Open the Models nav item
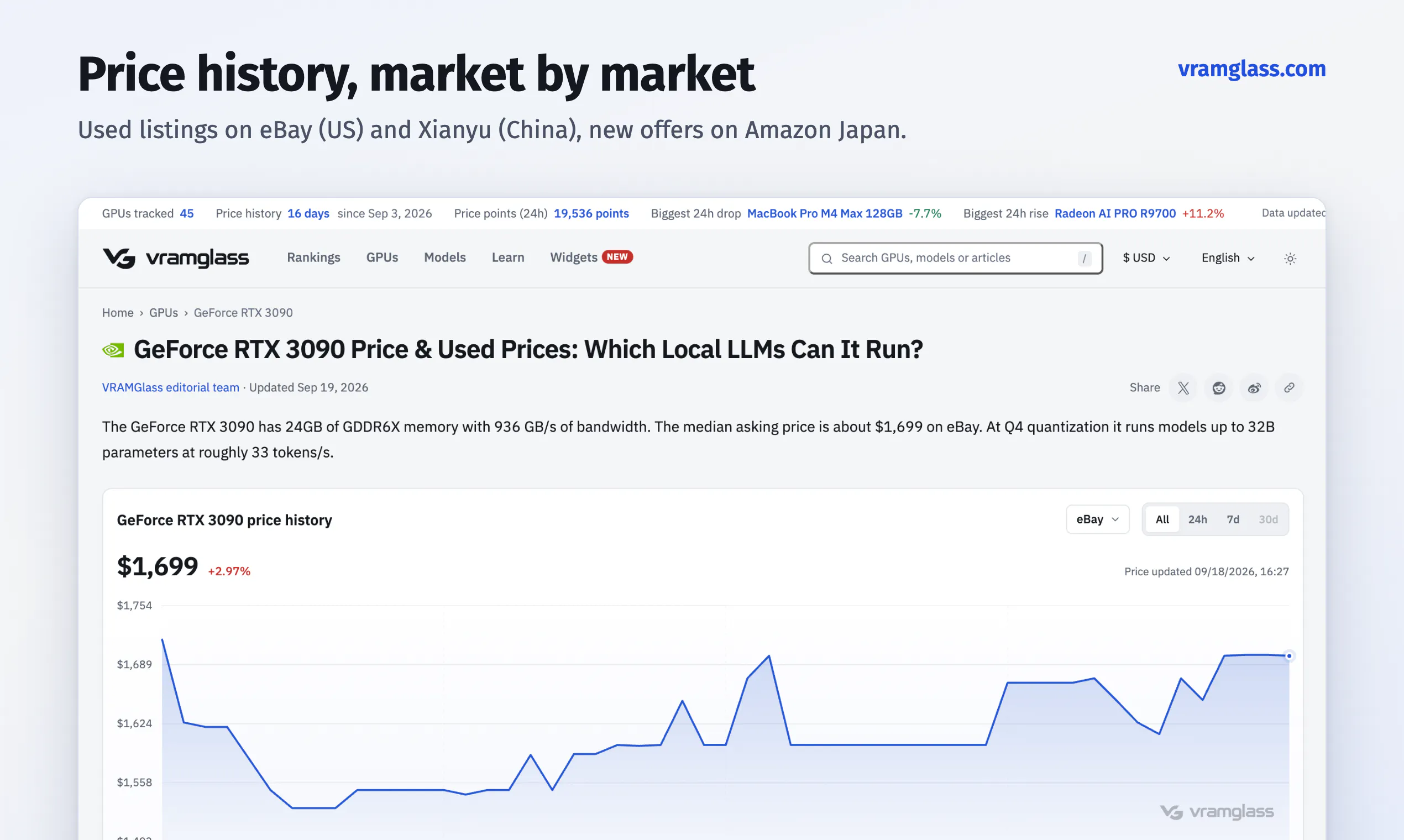The image size is (1404, 840). click(445, 258)
